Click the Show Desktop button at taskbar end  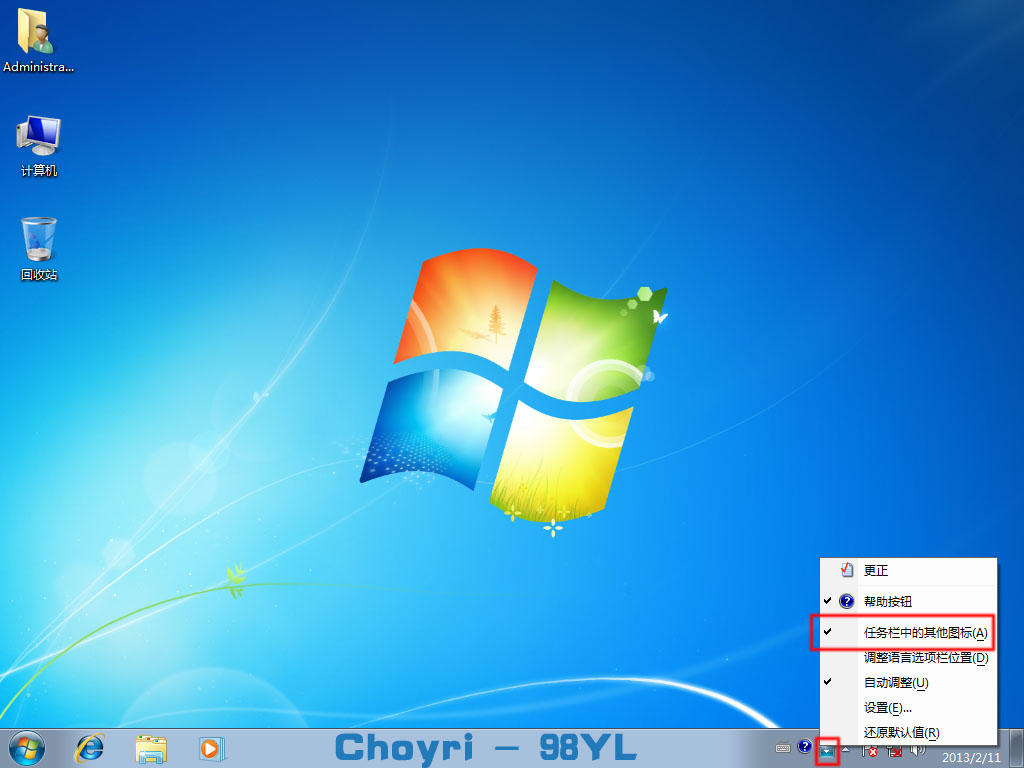coord(1017,748)
